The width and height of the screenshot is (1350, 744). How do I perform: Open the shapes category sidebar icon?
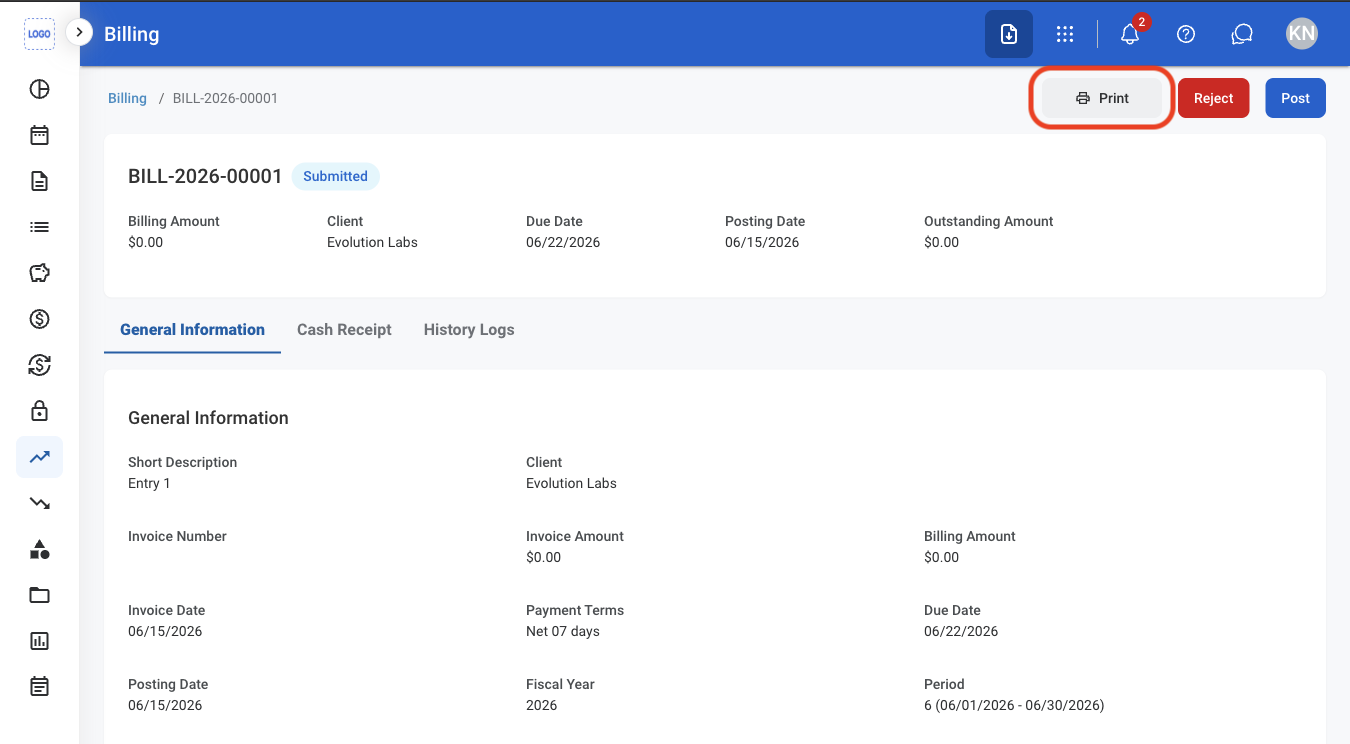39,549
